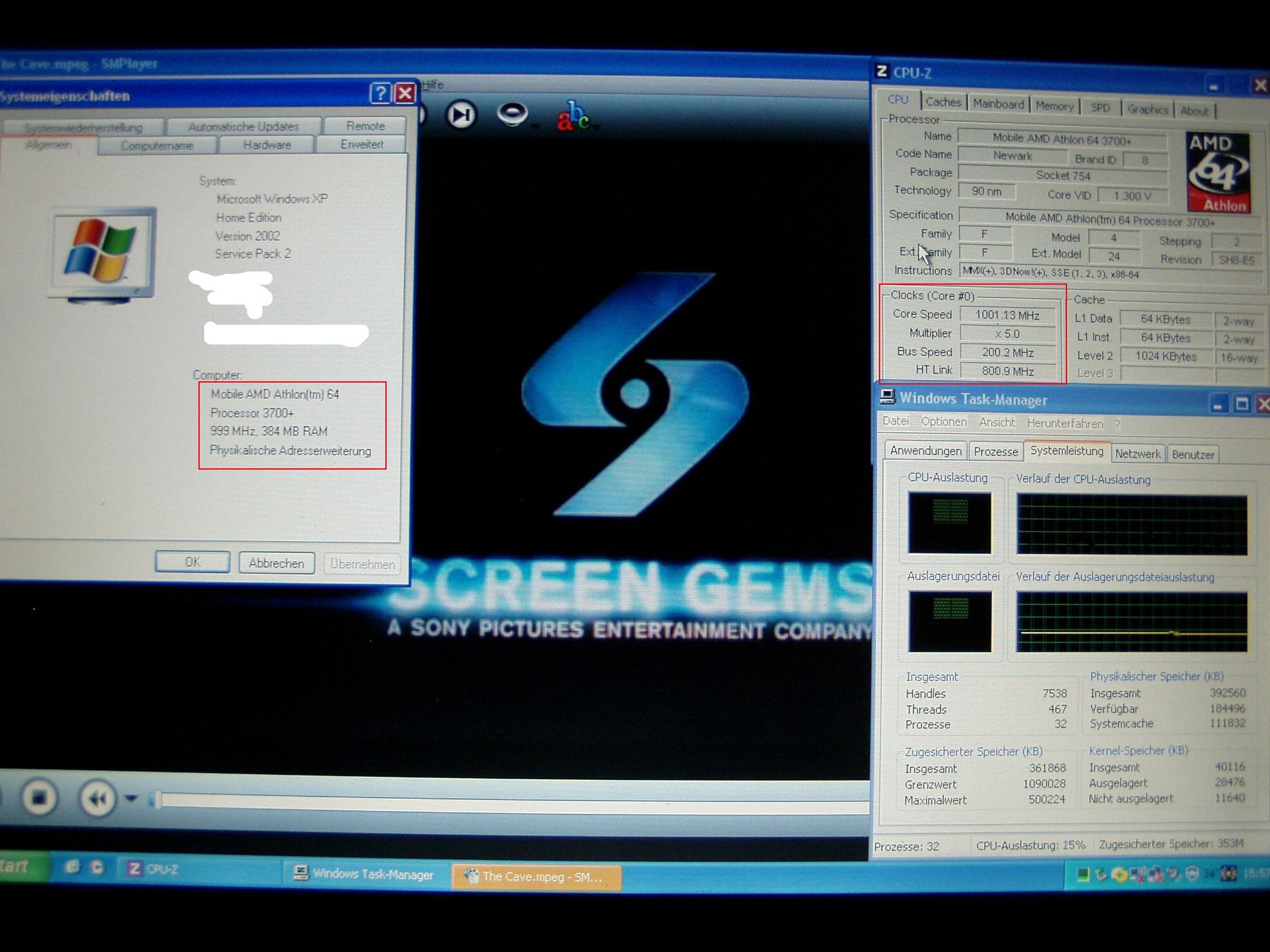
Task: Click the AMD Athlon 64 logo
Action: (1218, 172)
